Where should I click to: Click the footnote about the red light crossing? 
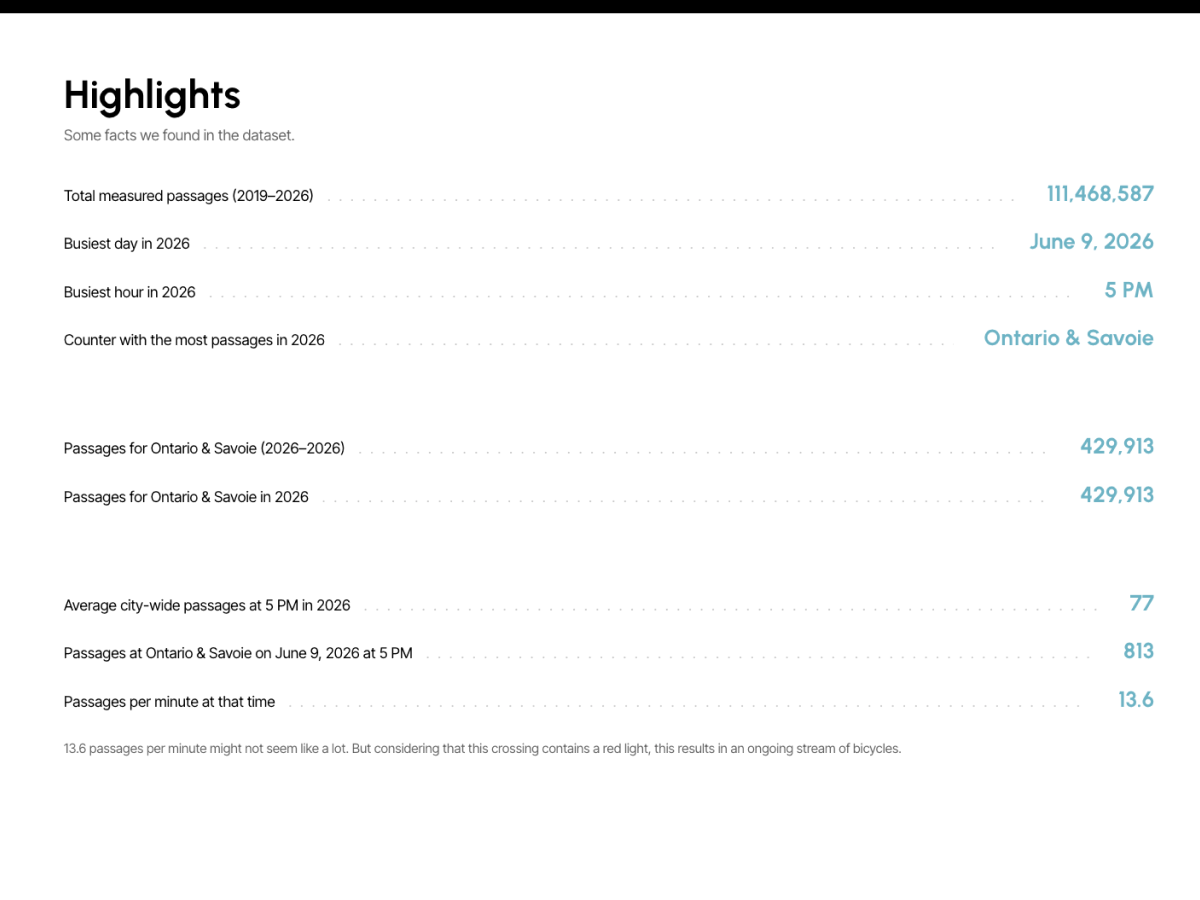(482, 748)
